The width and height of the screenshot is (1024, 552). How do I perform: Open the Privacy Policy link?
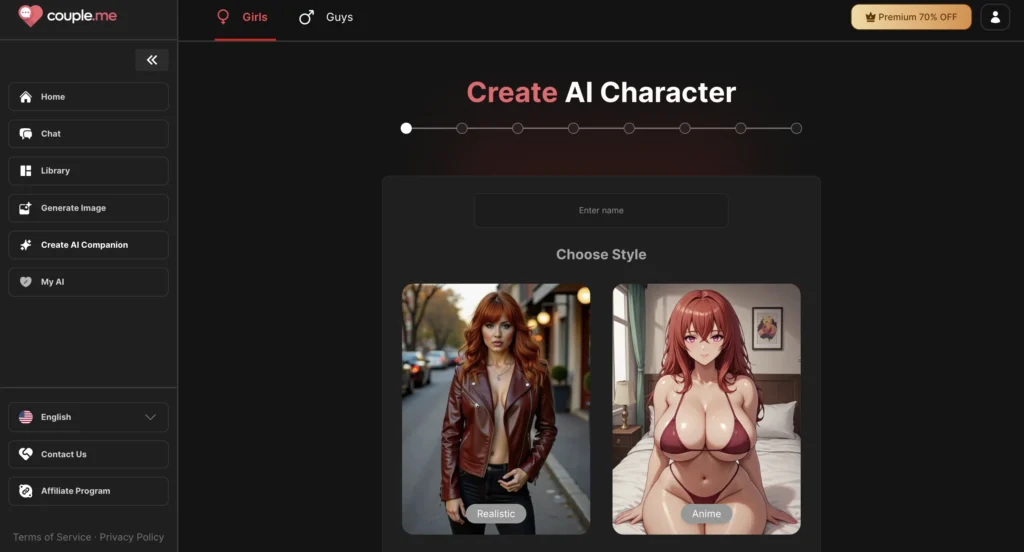pos(132,537)
